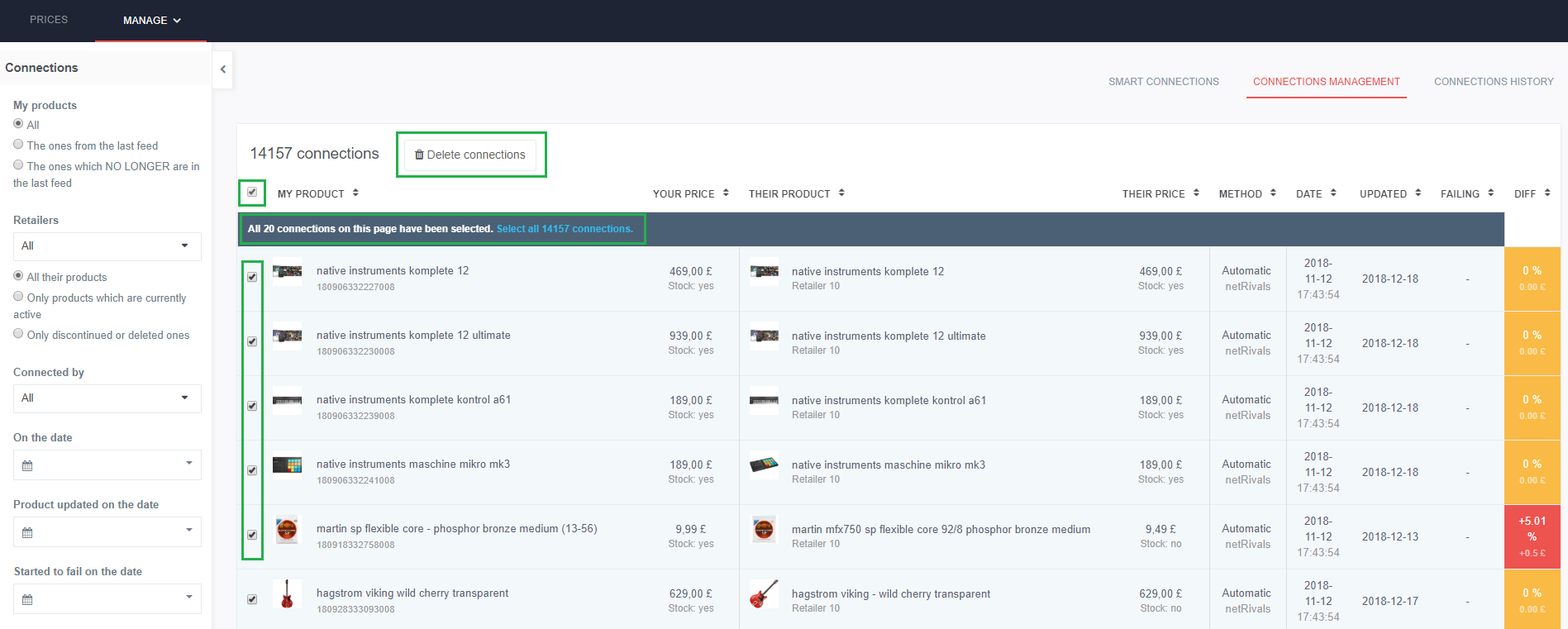Click the sort arrows next to UPDATED
The image size is (1568, 629).
(1418, 193)
